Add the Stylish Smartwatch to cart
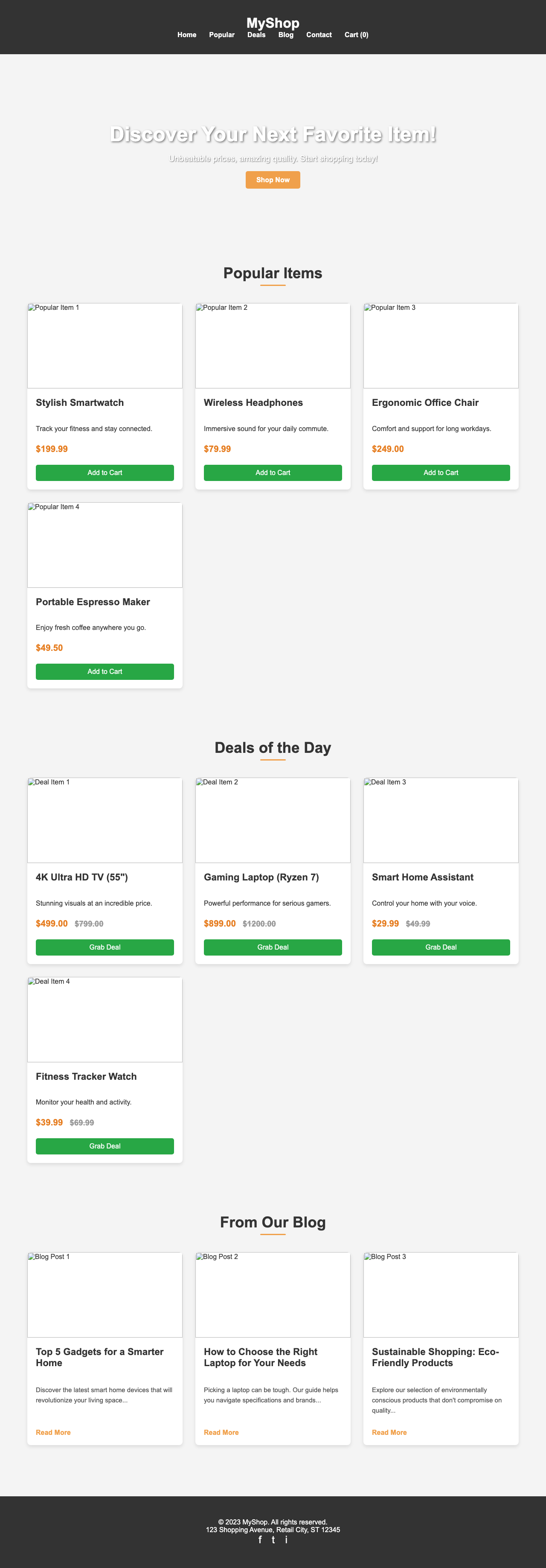The height and width of the screenshot is (1568, 546). [104, 473]
